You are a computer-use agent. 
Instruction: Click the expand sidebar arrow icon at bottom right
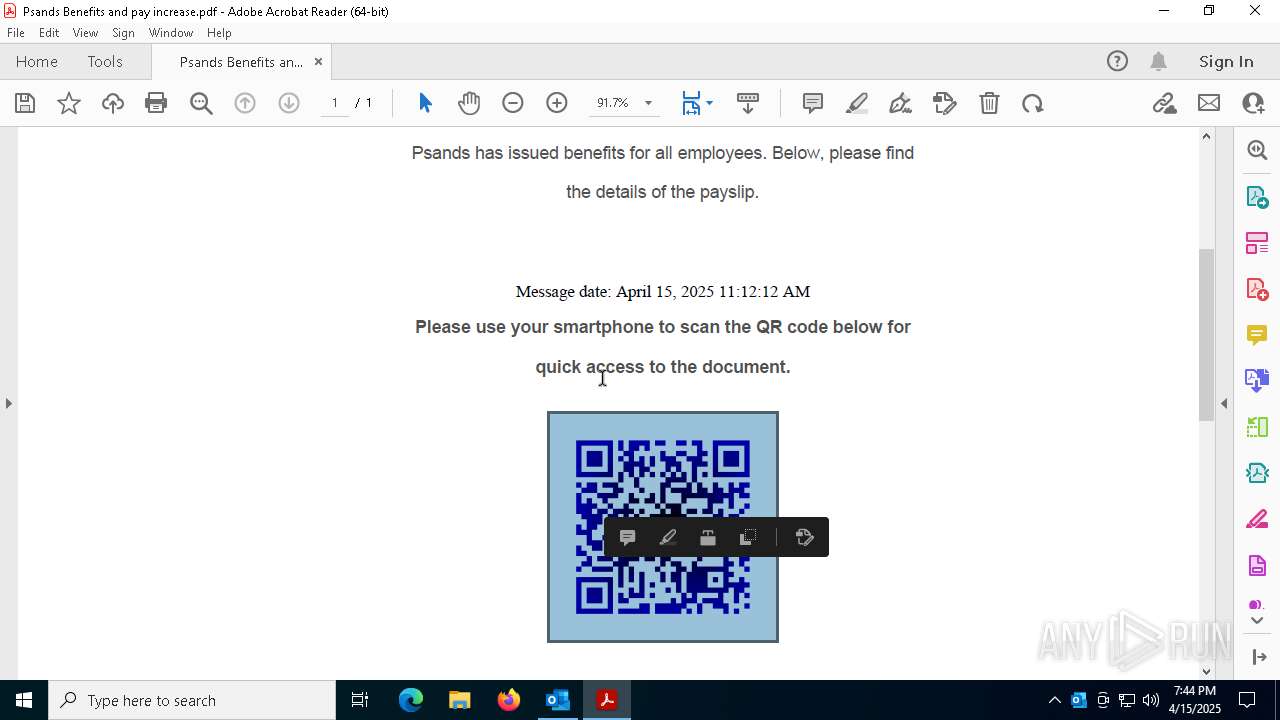tap(1259, 657)
